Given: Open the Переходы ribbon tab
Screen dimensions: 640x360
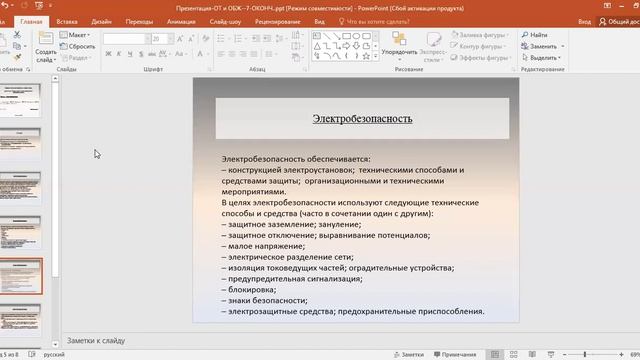Looking at the screenshot, I should click(139, 22).
